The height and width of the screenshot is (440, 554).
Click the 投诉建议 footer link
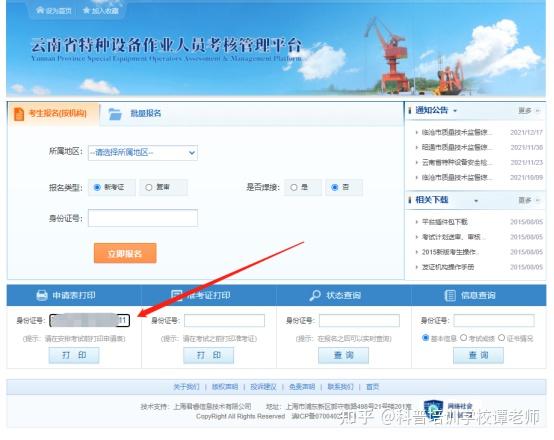[x=263, y=387]
